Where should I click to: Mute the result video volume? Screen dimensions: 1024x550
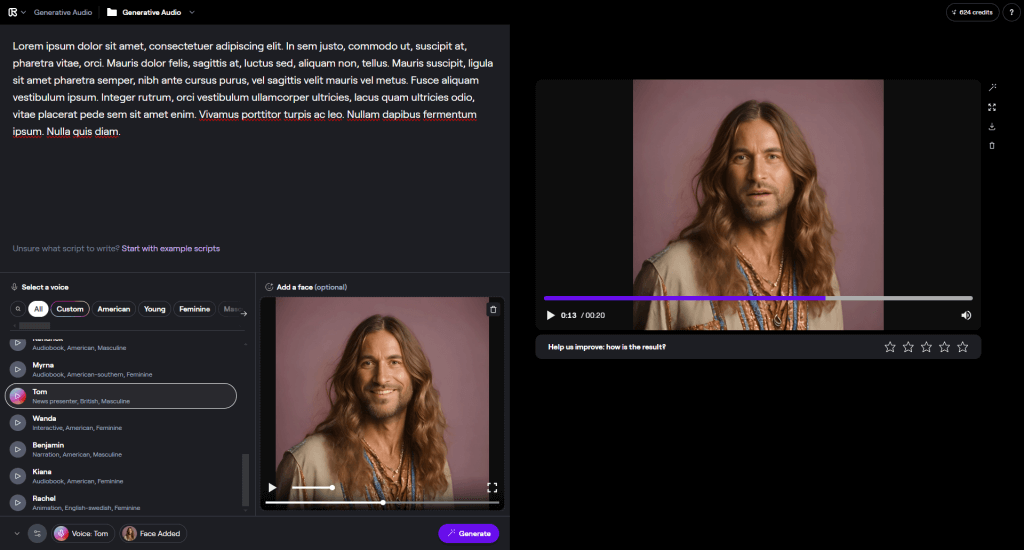click(x=966, y=315)
